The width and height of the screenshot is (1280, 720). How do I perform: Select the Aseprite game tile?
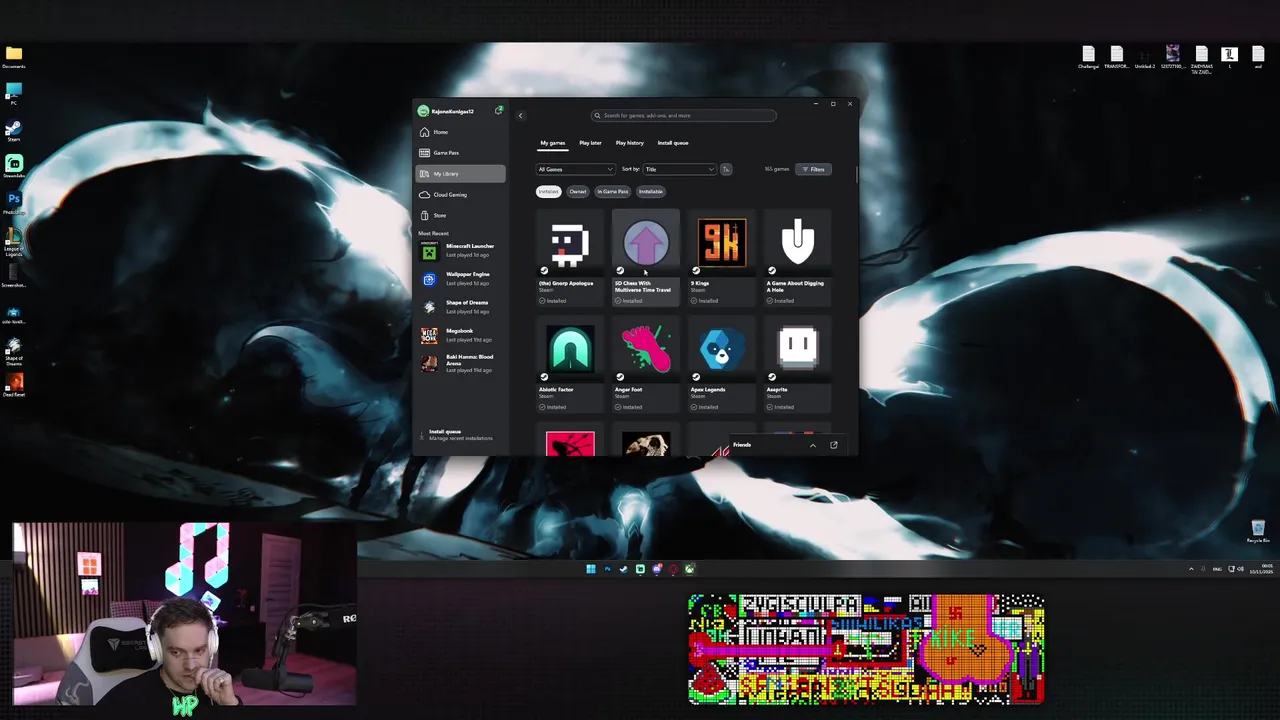798,365
